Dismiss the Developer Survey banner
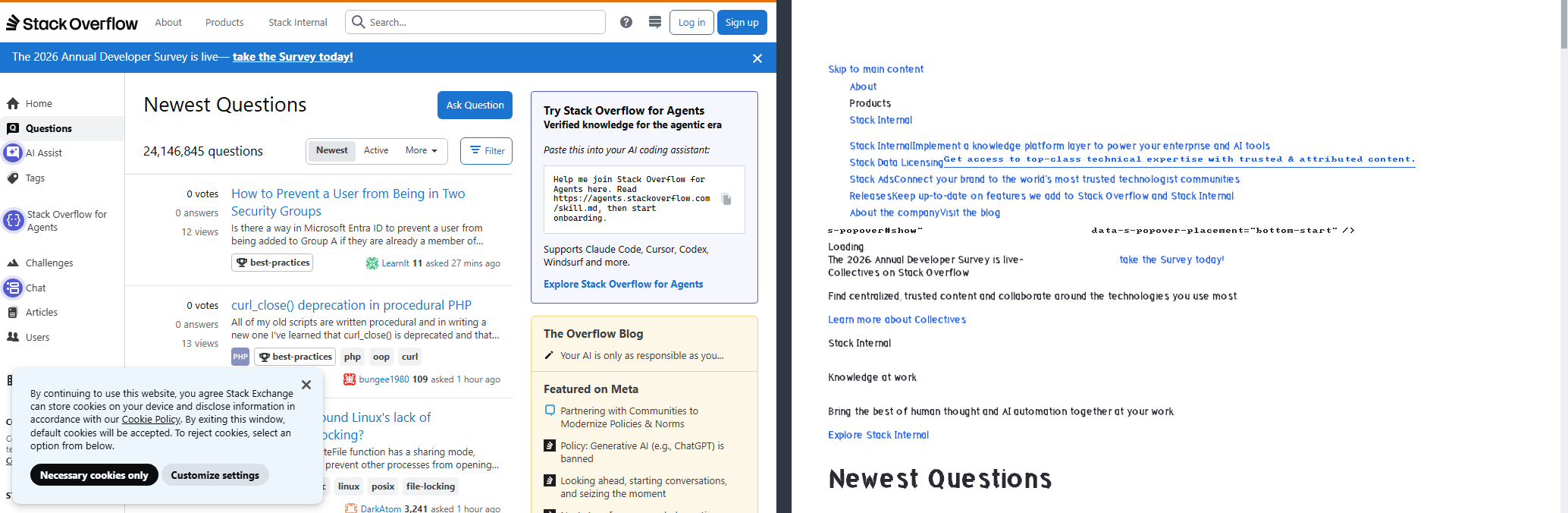Screen dimensions: 1568x513 757,58
